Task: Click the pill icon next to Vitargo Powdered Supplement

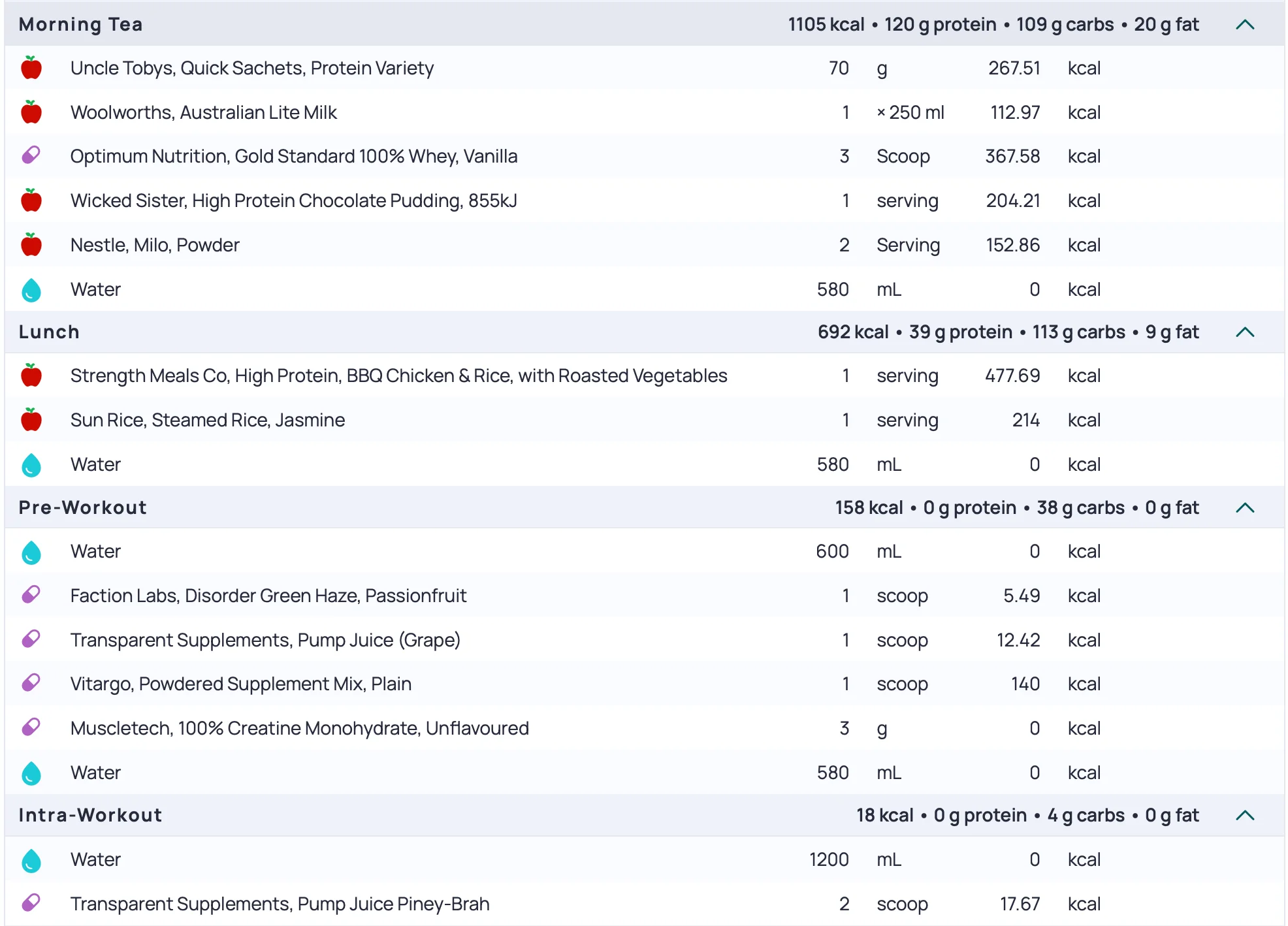Action: pyautogui.click(x=31, y=683)
